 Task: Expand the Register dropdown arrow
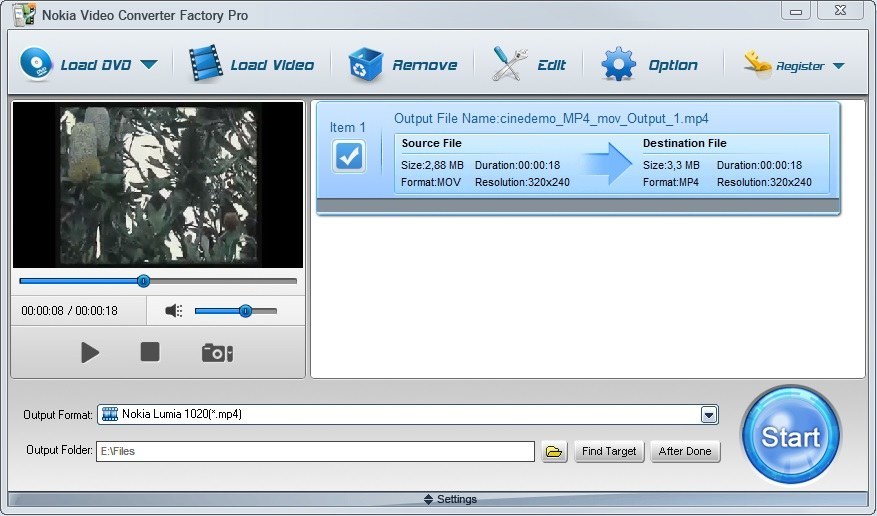point(838,66)
